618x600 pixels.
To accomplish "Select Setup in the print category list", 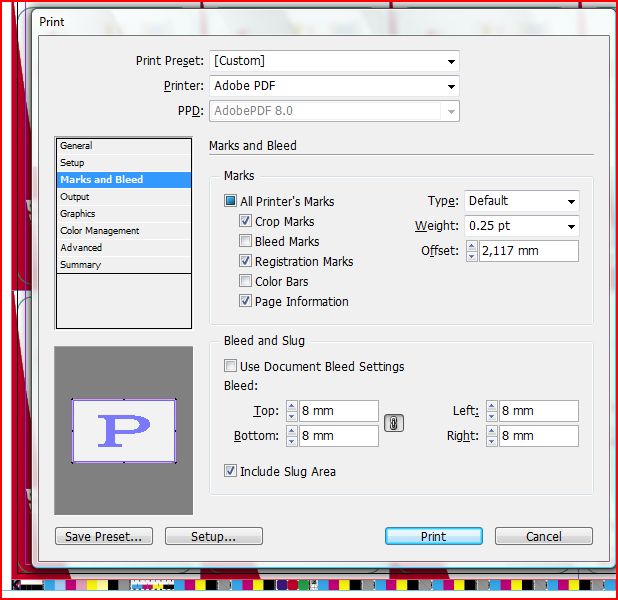I will pos(124,163).
